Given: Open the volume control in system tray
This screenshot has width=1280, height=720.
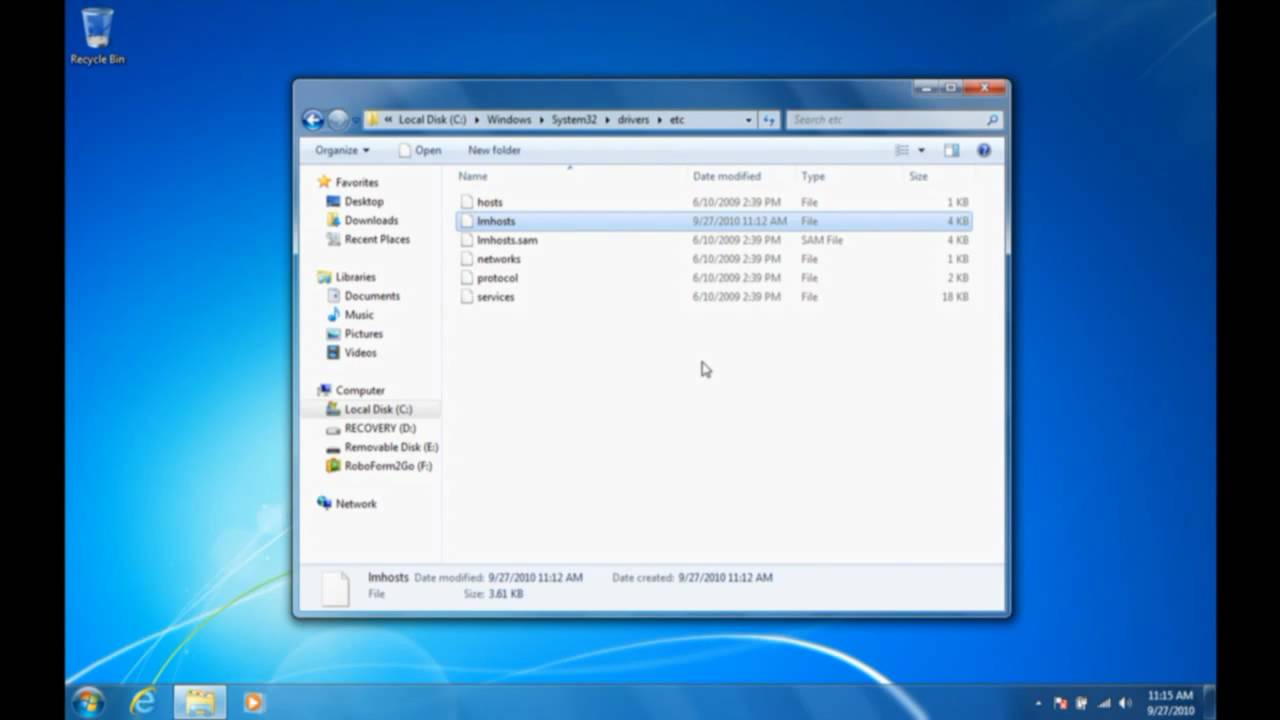Looking at the screenshot, I should tap(1126, 703).
